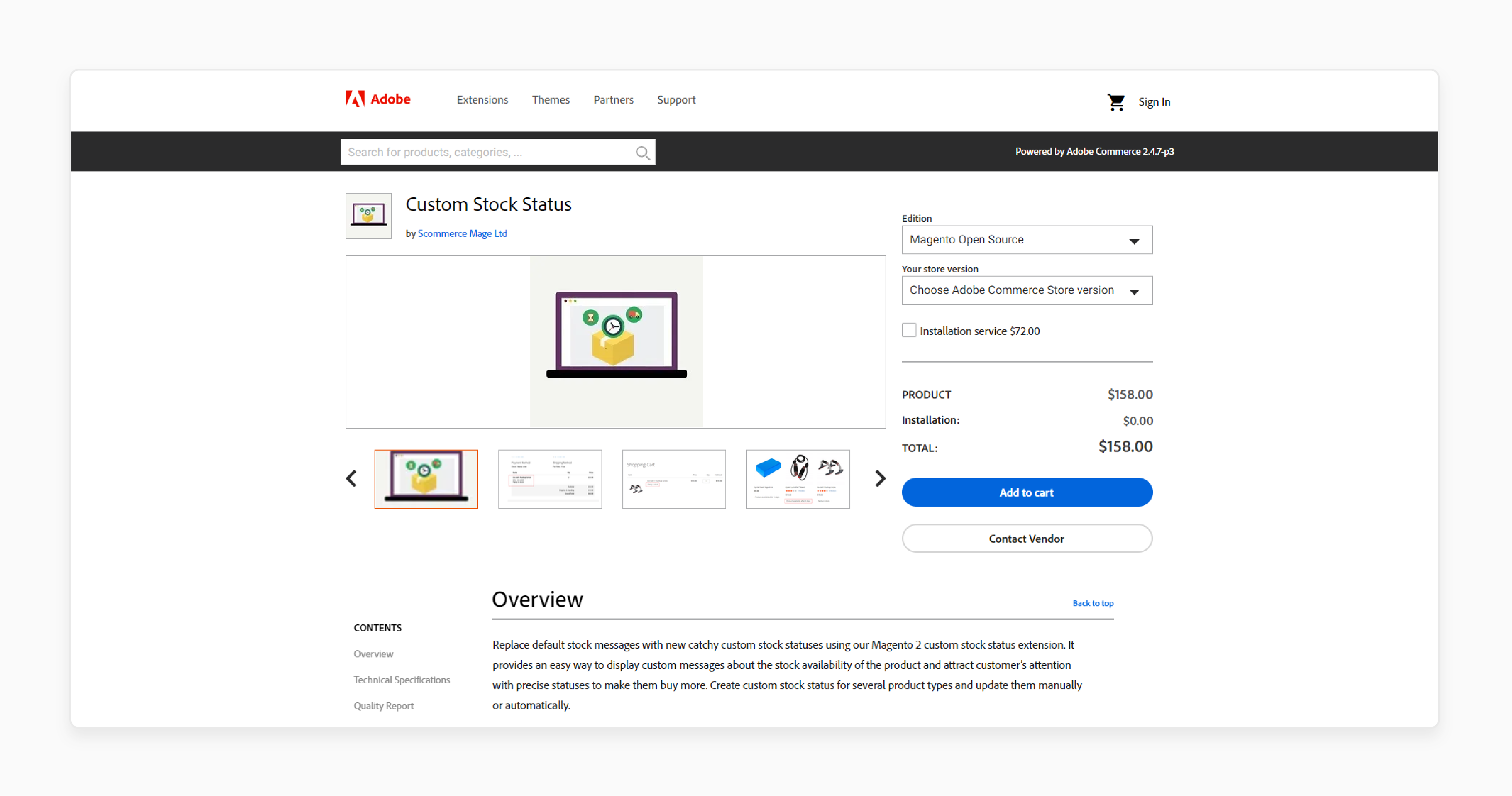Screen dimensions: 1512x796
Task: Click the Back to top link
Action: [x=1092, y=603]
